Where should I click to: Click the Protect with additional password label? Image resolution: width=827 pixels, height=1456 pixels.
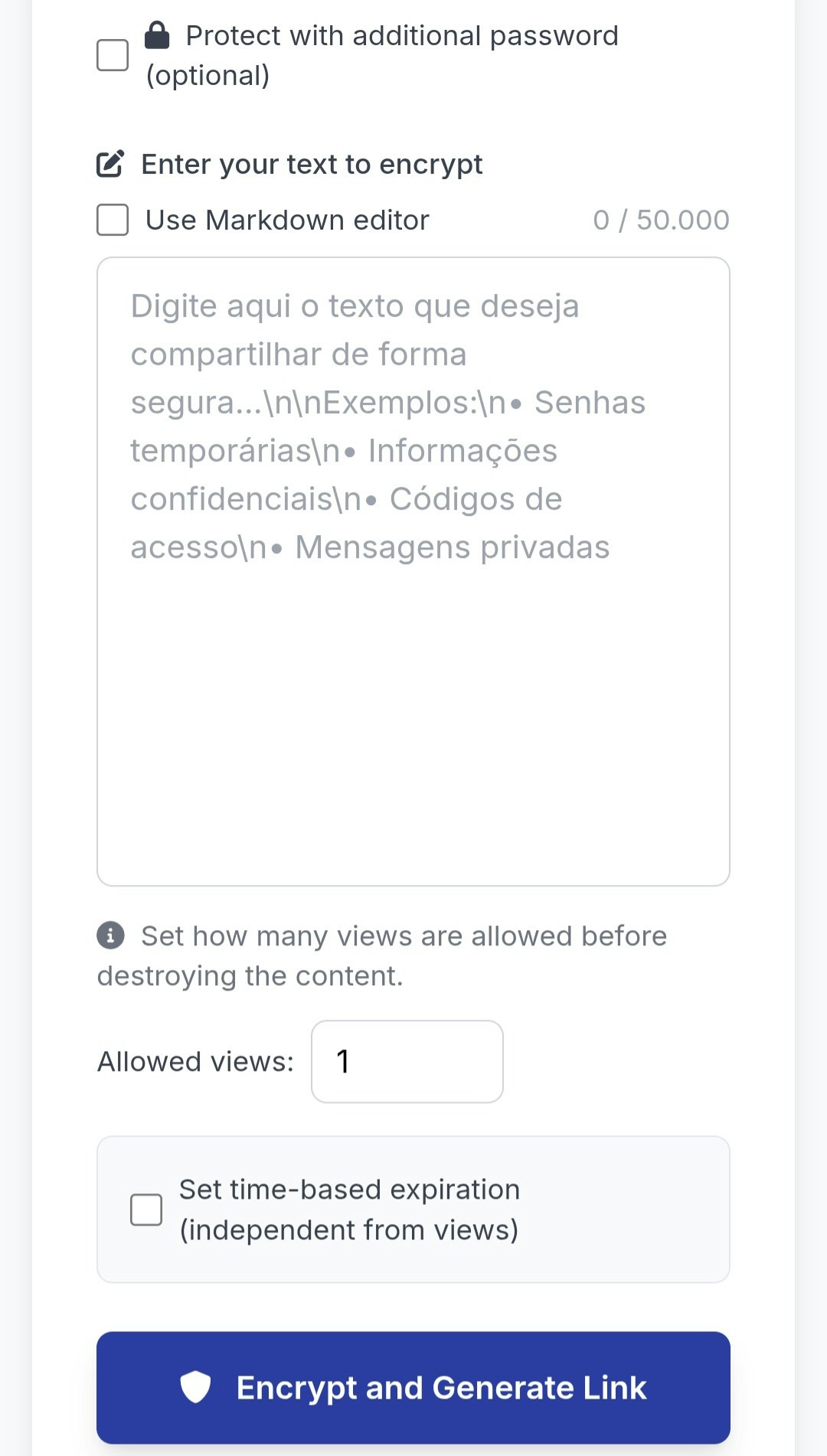382,55
